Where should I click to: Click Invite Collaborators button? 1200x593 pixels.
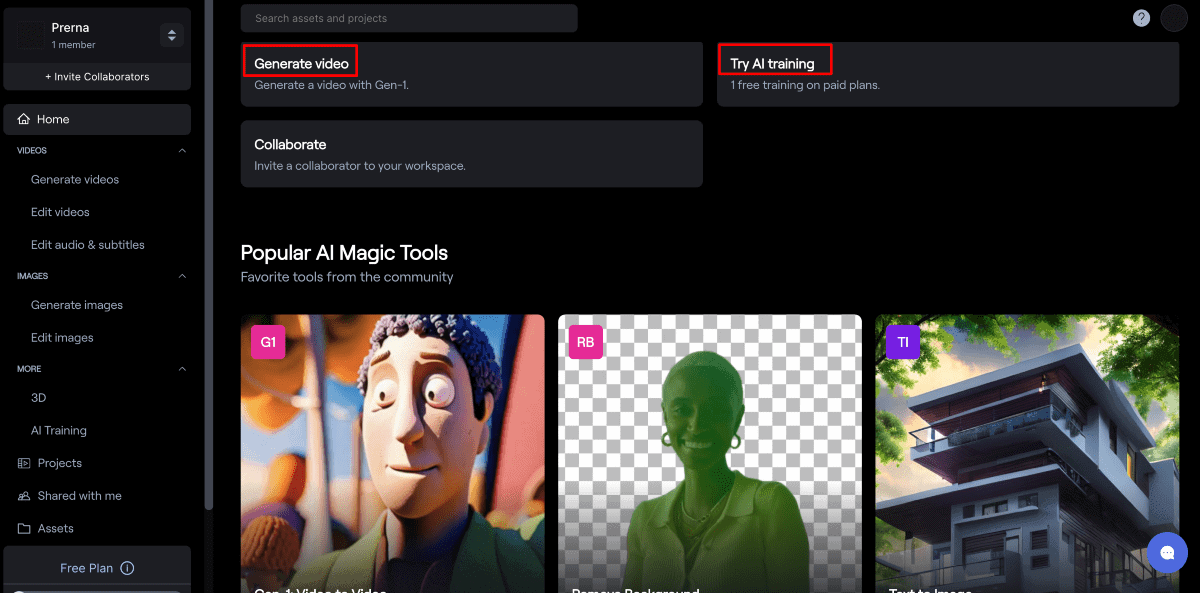coord(97,77)
